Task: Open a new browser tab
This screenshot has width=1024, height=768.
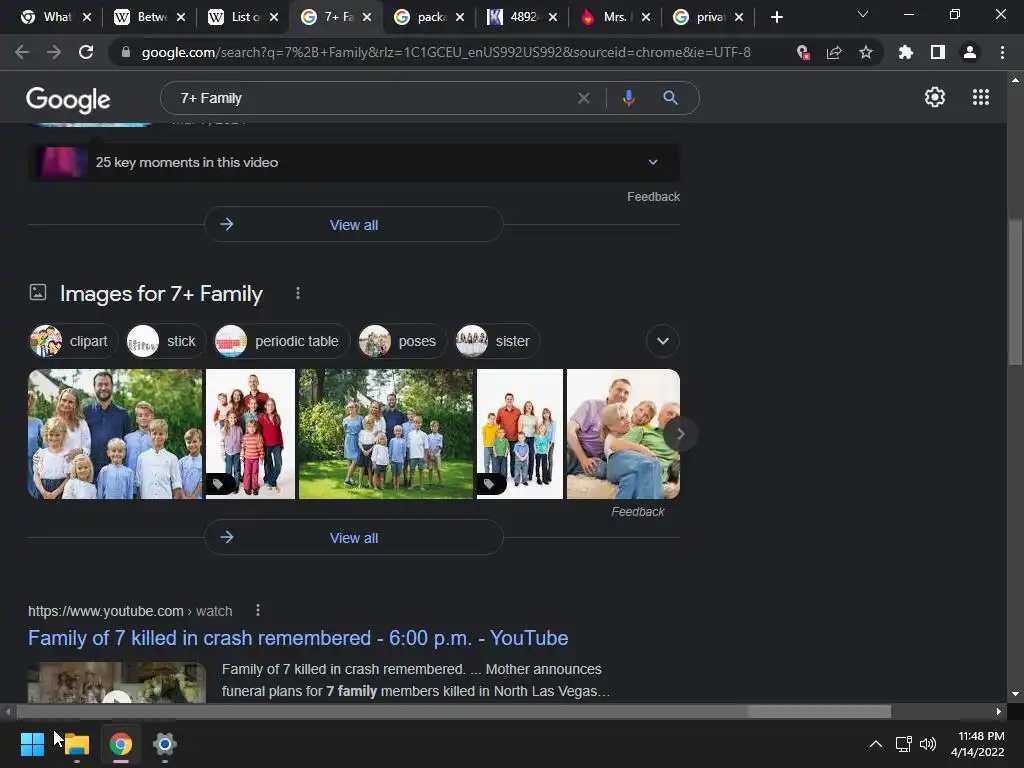Action: (776, 17)
